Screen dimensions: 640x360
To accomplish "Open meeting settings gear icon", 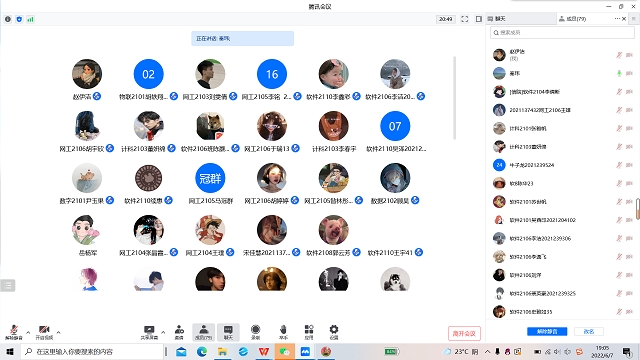I will point(334,332).
